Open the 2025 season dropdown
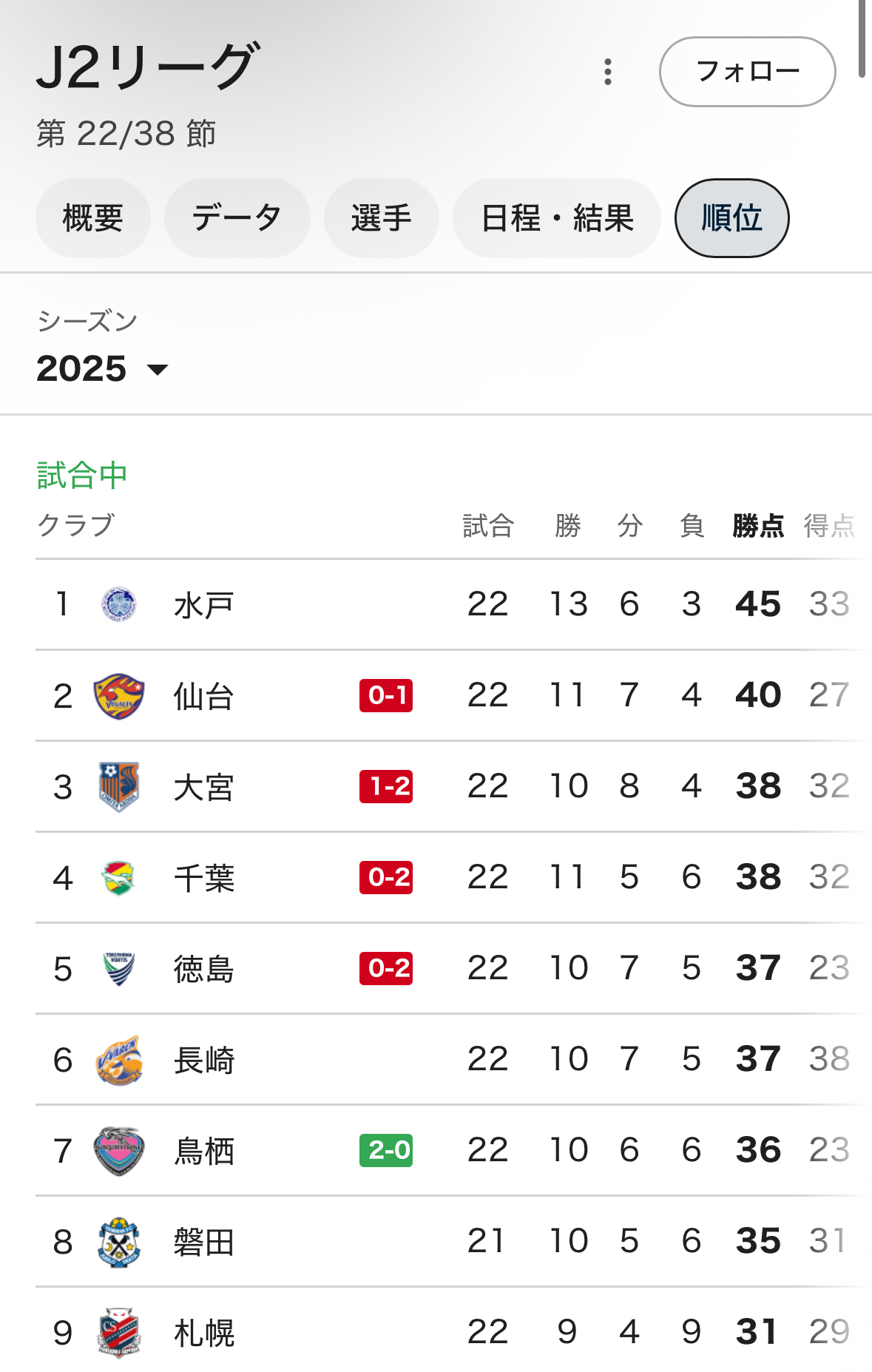Viewport: 872px width, 1372px height. click(102, 368)
